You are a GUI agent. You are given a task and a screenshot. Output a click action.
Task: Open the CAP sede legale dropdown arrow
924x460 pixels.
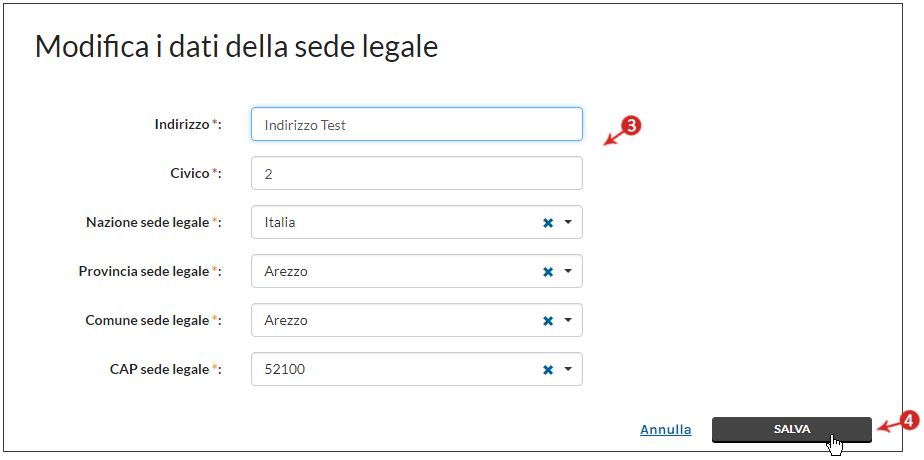pyautogui.click(x=568, y=369)
